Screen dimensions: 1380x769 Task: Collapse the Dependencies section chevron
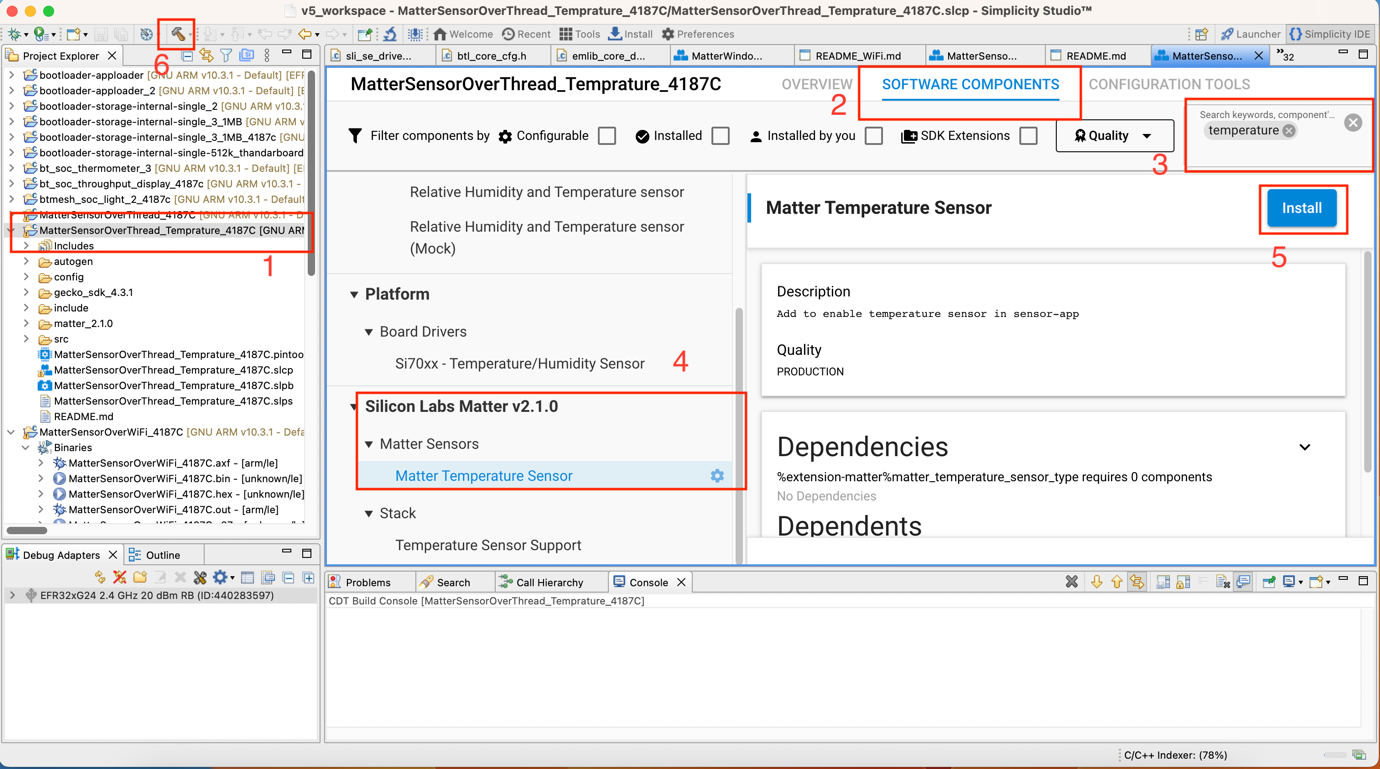click(1304, 447)
